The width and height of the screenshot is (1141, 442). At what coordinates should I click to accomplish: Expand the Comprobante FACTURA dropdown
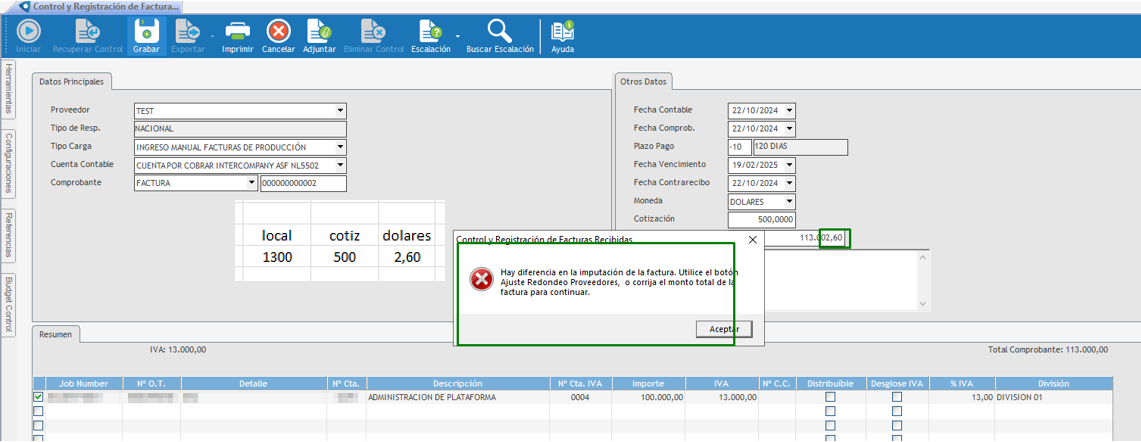[251, 183]
